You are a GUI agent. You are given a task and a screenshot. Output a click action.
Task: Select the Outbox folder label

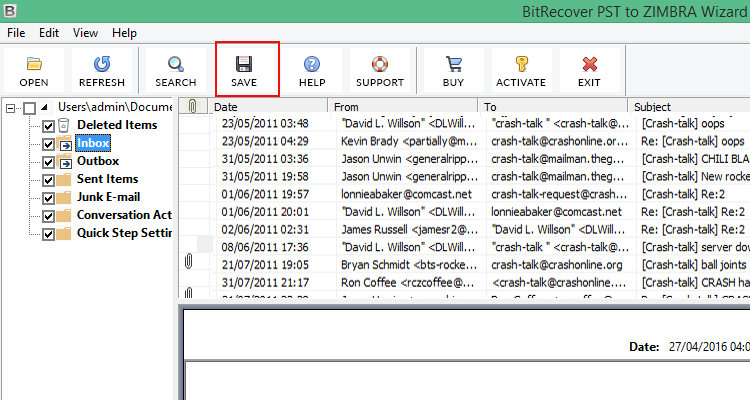point(98,161)
